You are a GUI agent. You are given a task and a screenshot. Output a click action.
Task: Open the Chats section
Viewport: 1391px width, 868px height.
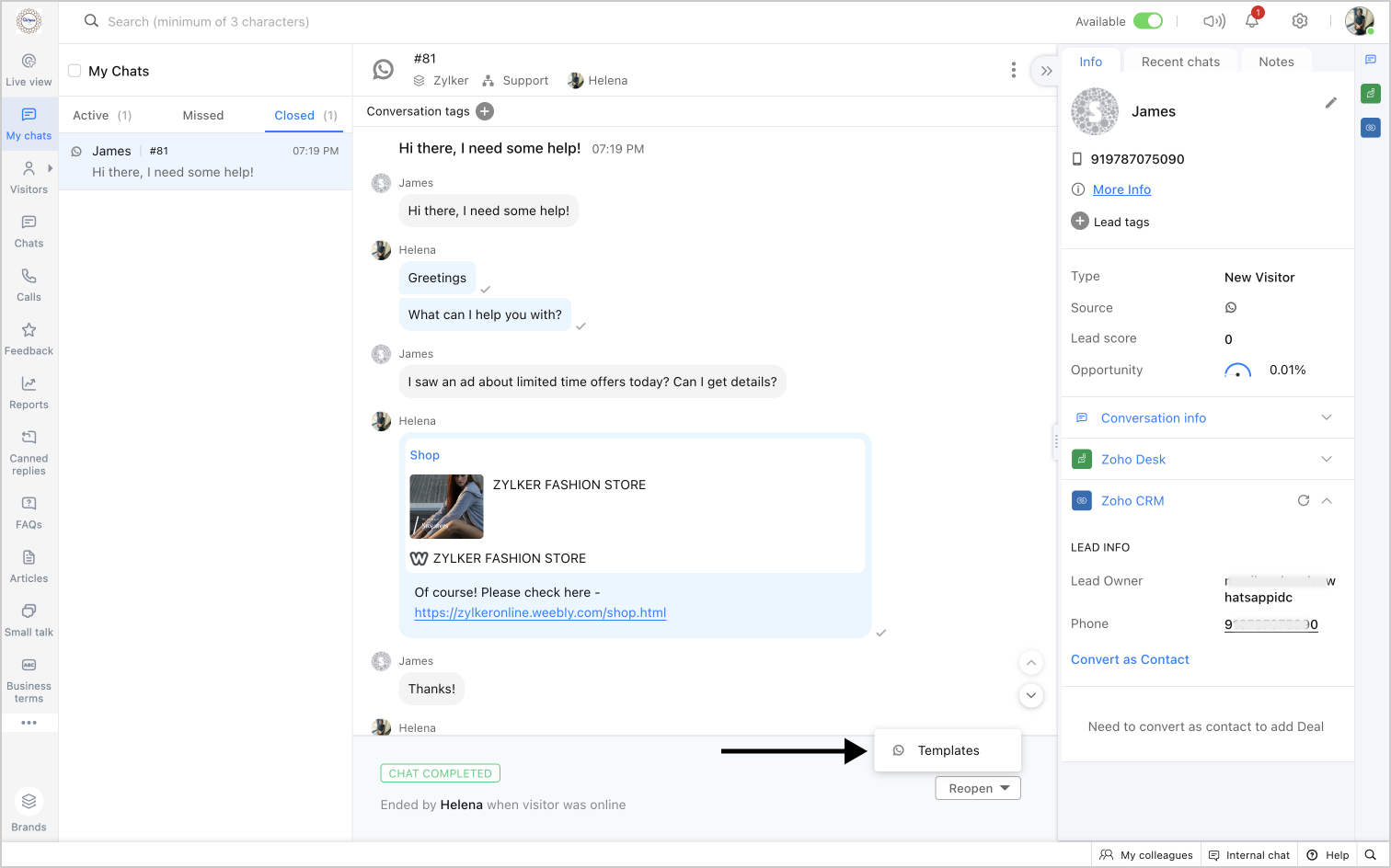(x=29, y=232)
